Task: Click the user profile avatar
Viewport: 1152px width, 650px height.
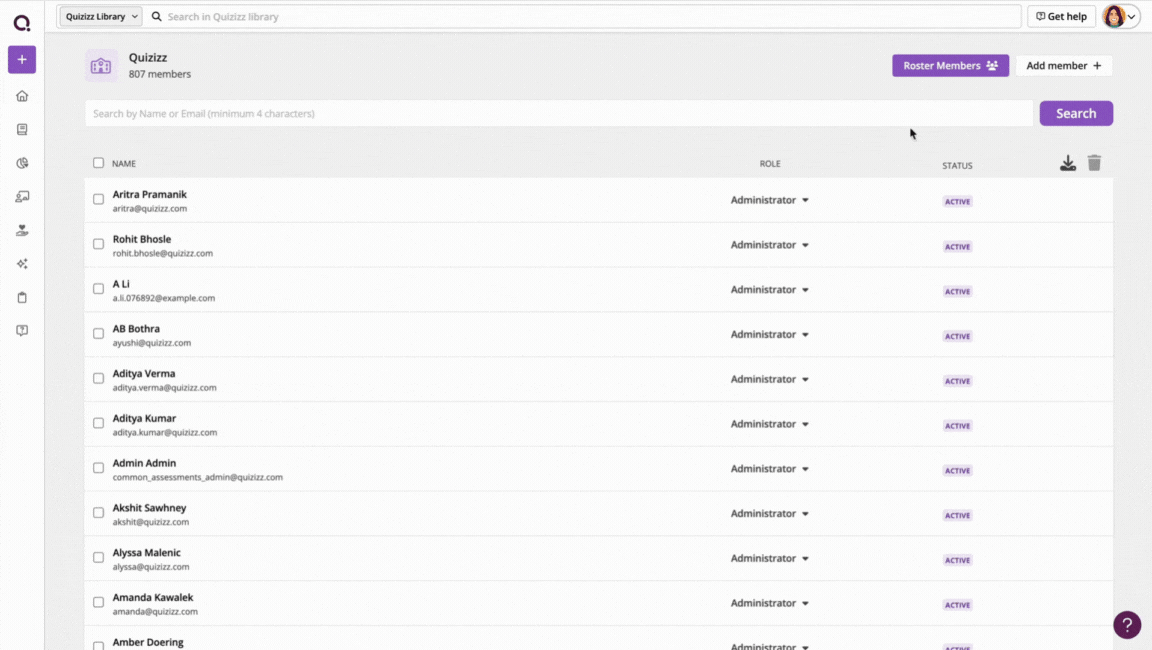Action: tap(1114, 16)
